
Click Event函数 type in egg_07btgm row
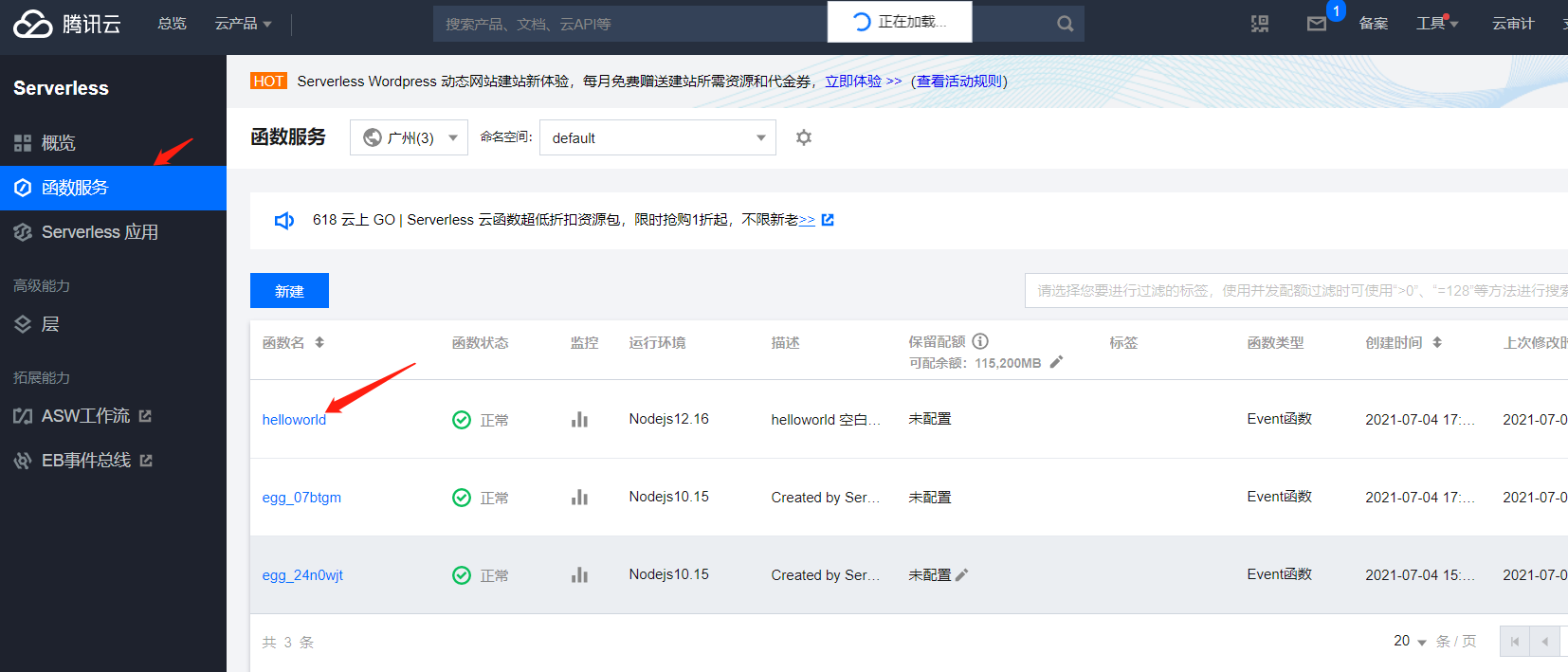coord(1279,497)
